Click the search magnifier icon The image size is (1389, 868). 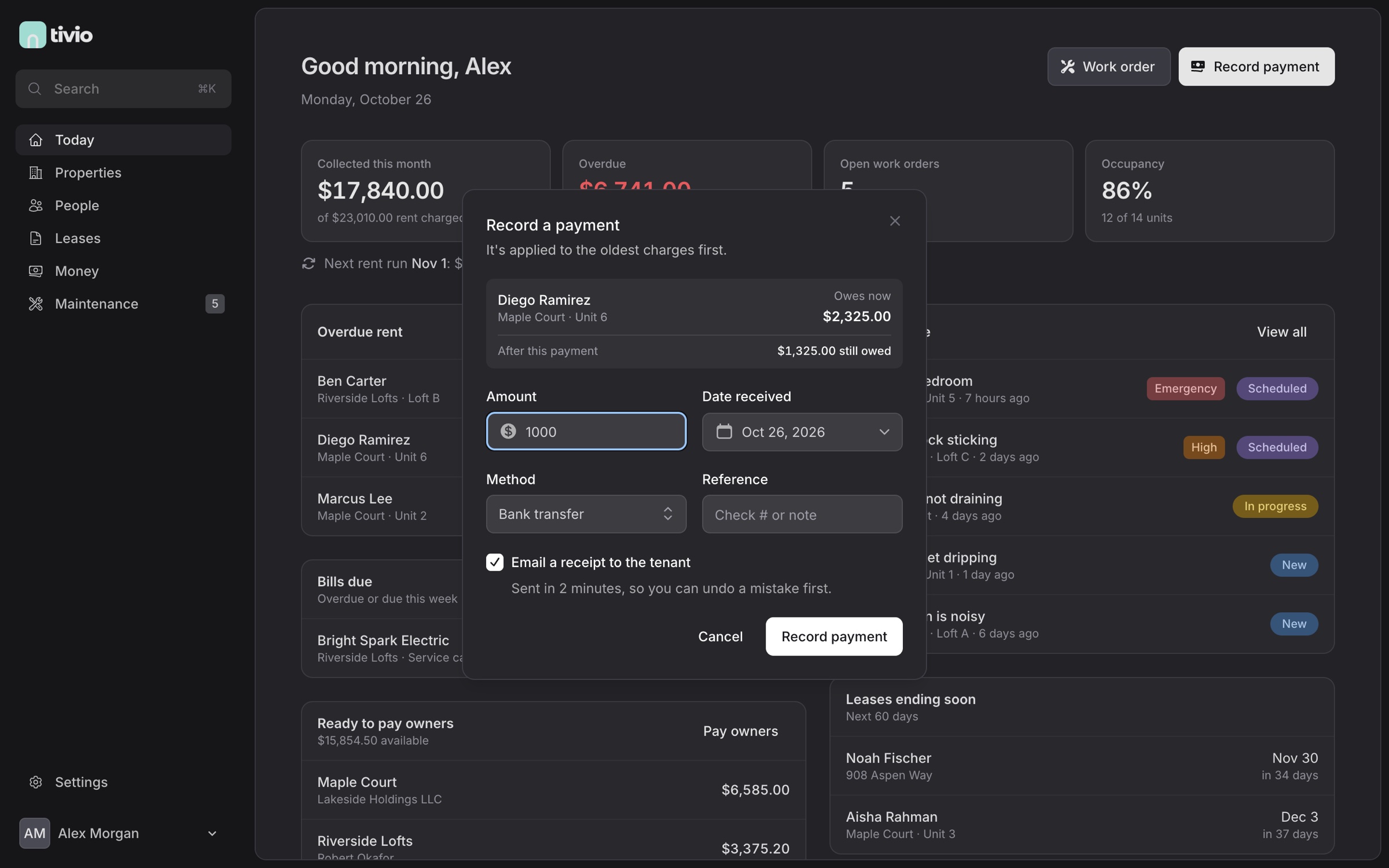[x=35, y=89]
